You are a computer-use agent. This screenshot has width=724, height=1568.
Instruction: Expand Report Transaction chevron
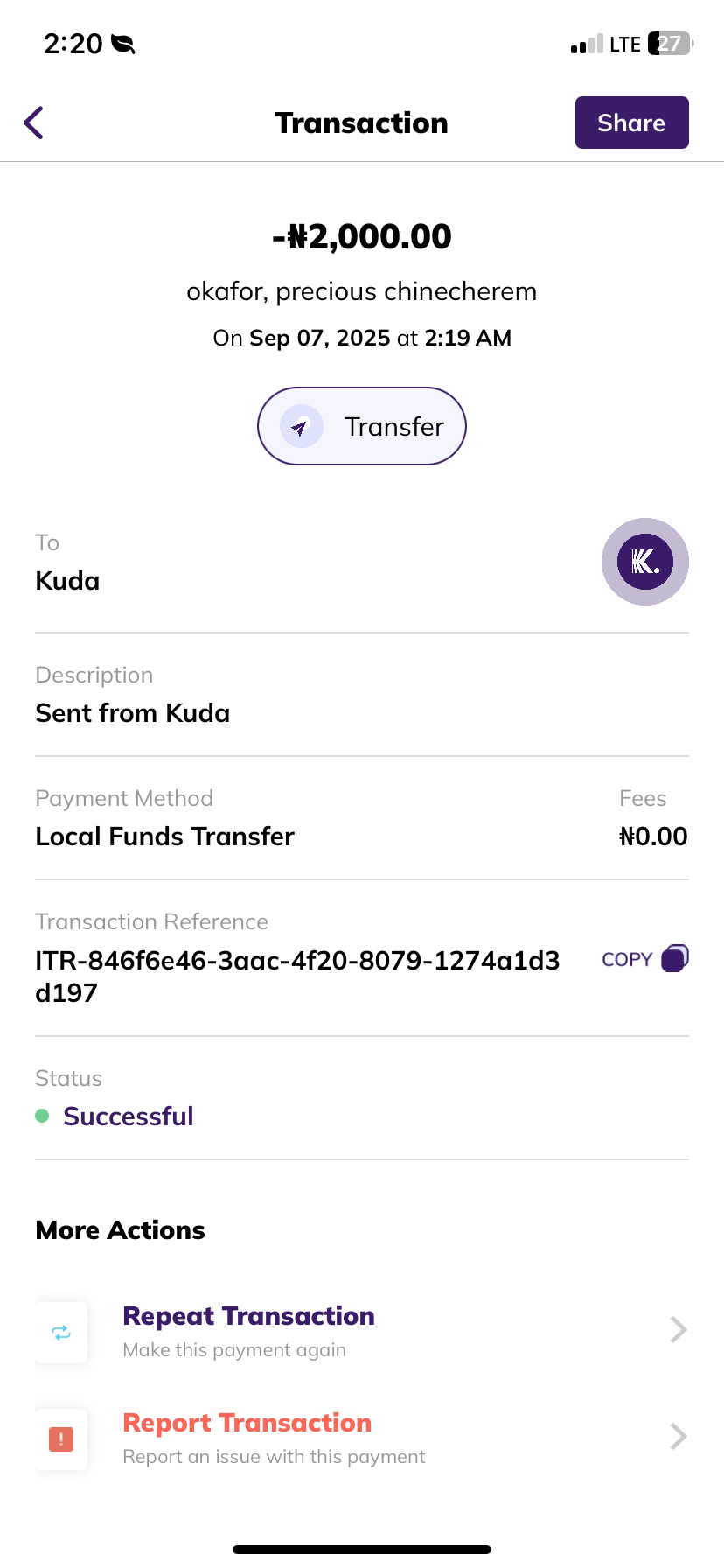pos(678,1437)
